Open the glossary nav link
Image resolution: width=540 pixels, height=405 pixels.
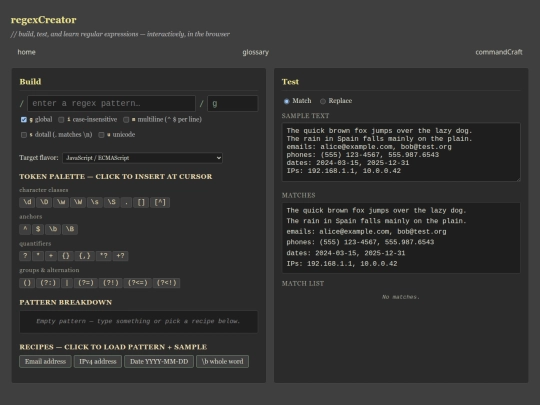[x=256, y=52]
